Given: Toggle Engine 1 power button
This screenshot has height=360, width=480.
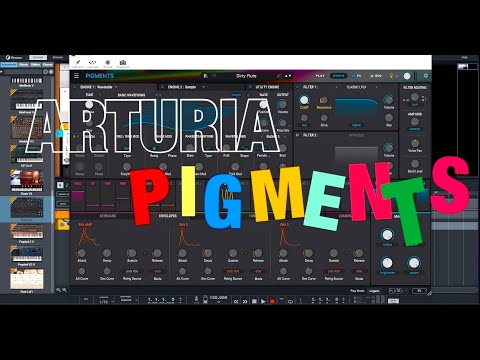Looking at the screenshot, I should click(x=75, y=87).
